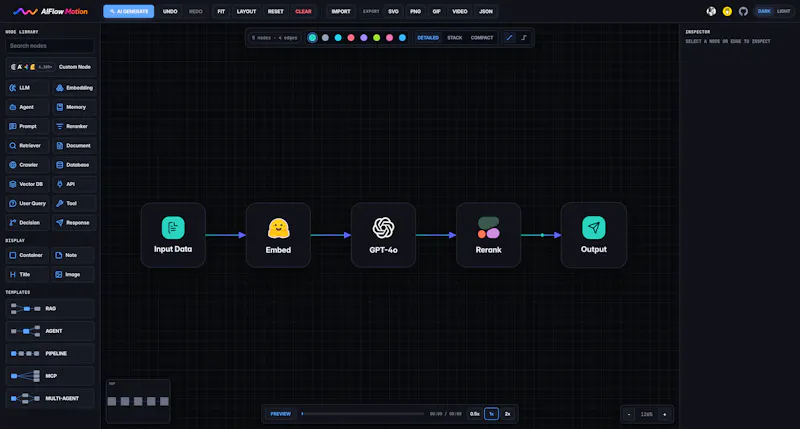Set playback speed to 1x
The width and height of the screenshot is (800, 429).
491,414
